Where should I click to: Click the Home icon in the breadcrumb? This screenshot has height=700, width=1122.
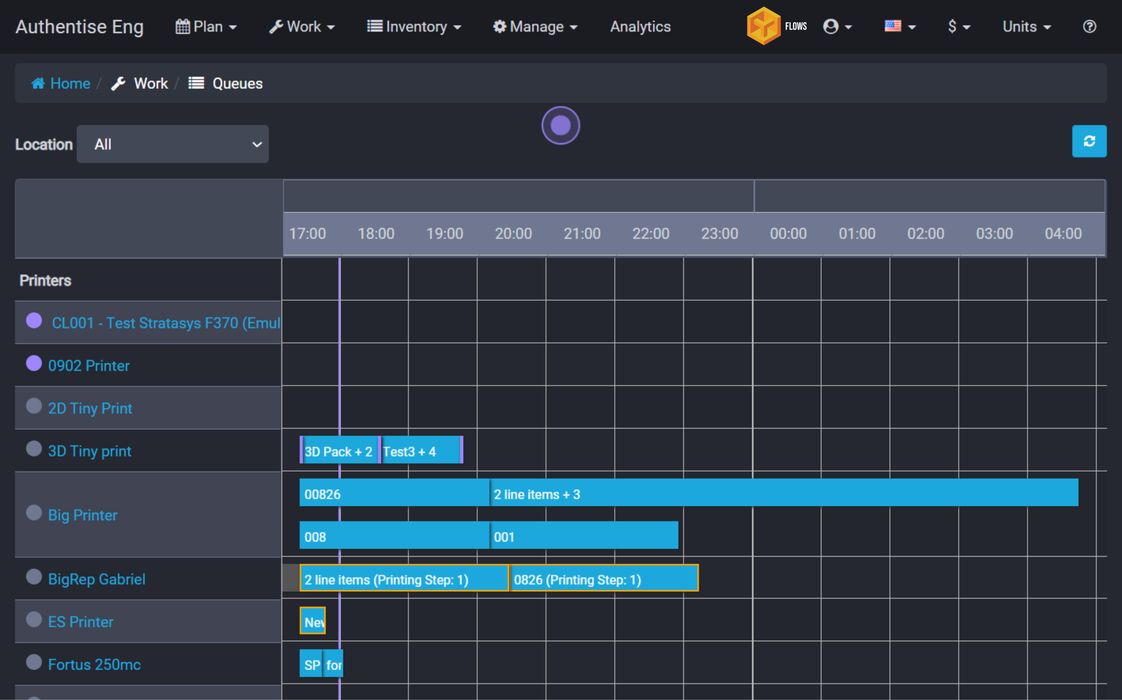[39, 83]
